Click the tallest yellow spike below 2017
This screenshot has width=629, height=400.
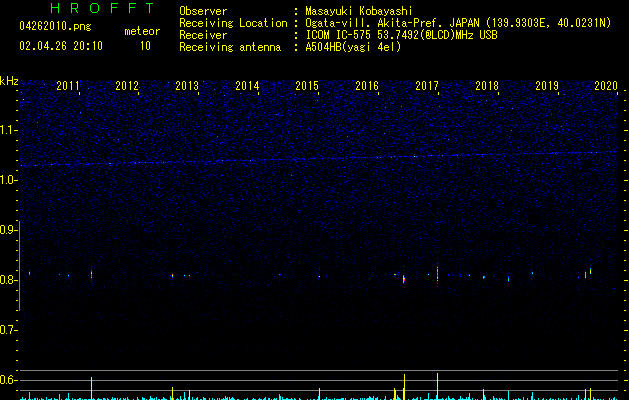coord(437,386)
